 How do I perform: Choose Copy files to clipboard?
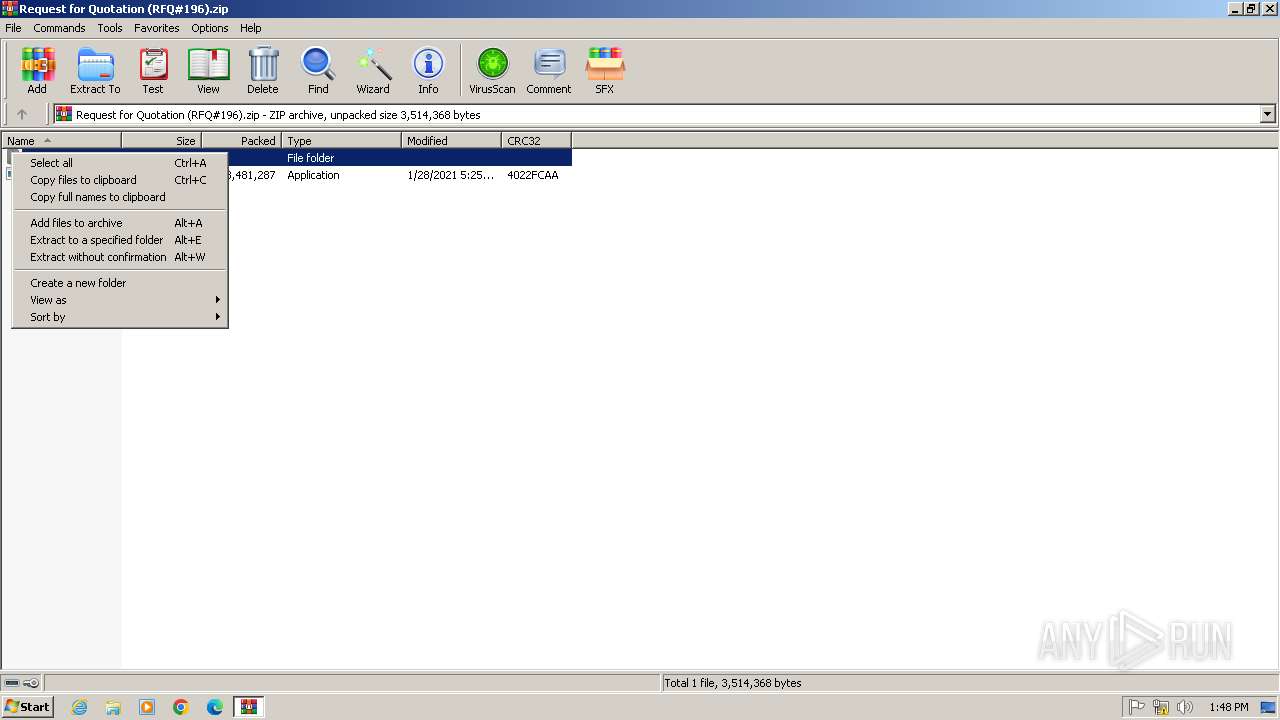[x=120, y=180]
